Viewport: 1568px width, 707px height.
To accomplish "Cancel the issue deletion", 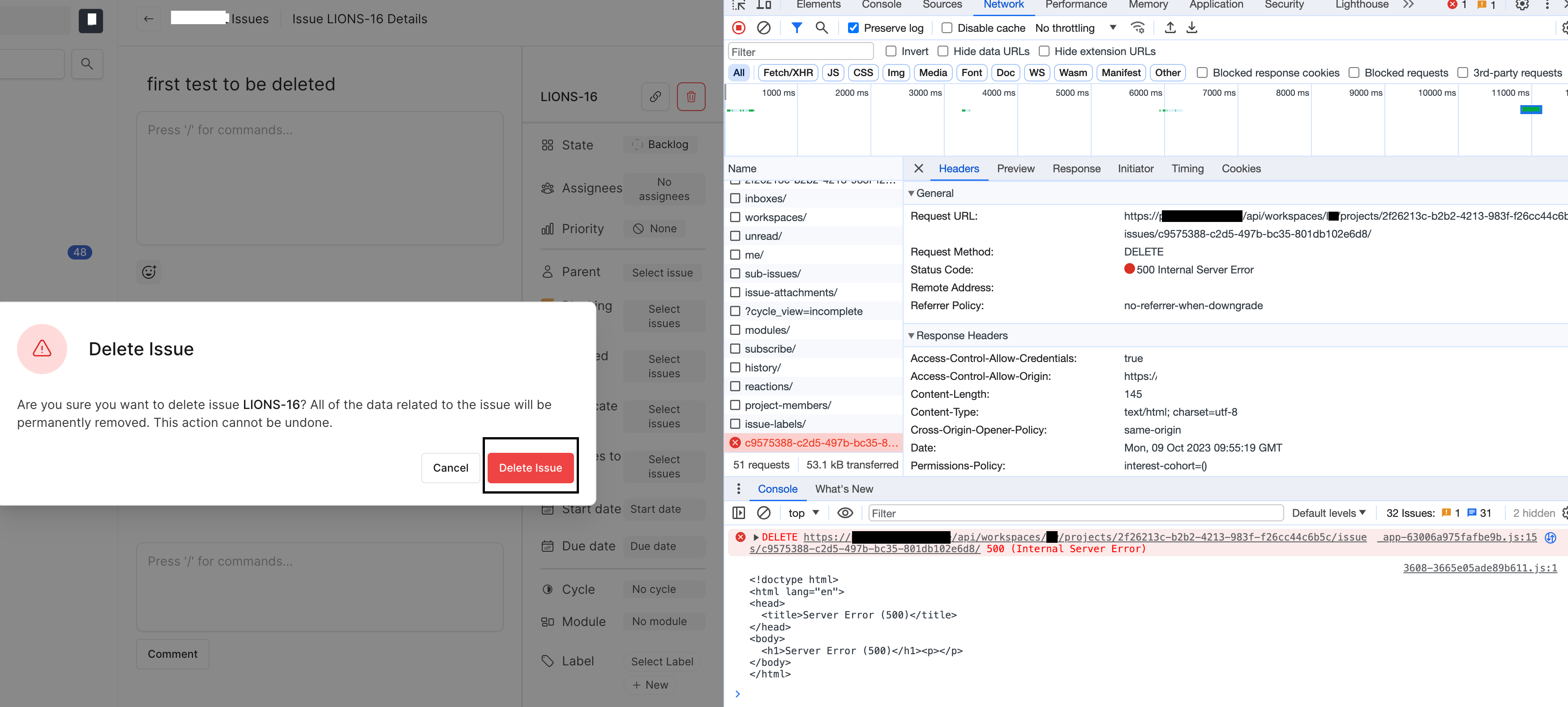I will pyautogui.click(x=450, y=467).
